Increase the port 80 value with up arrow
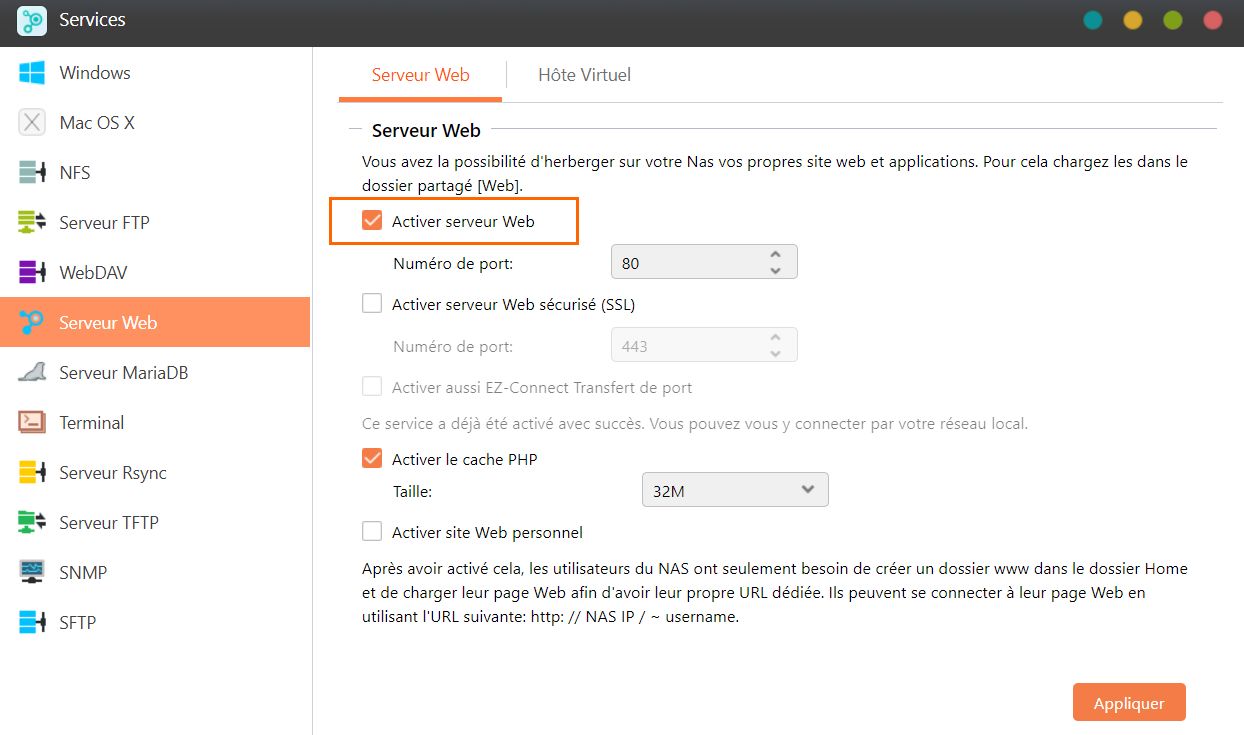The width and height of the screenshot is (1244, 735). (775, 255)
